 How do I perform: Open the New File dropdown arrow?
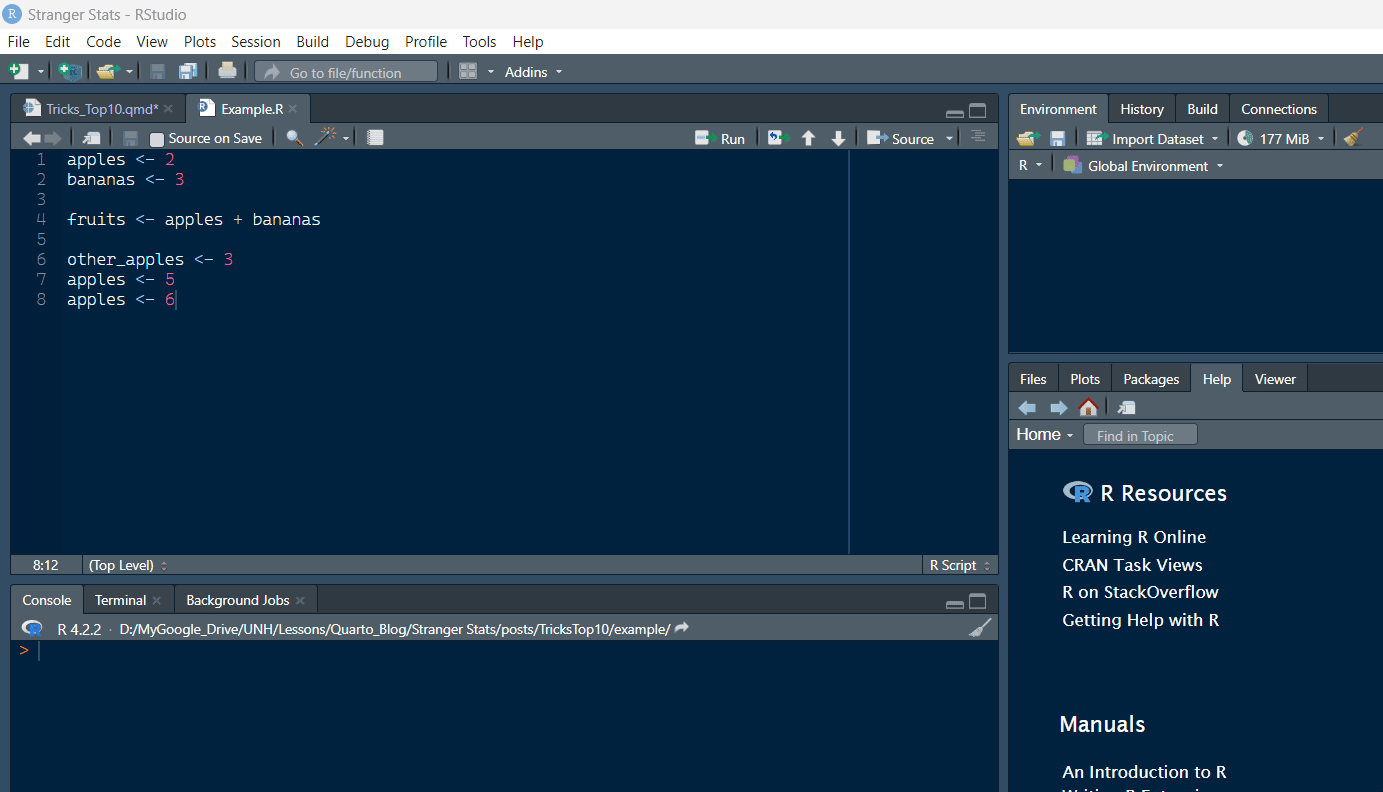tap(41, 72)
